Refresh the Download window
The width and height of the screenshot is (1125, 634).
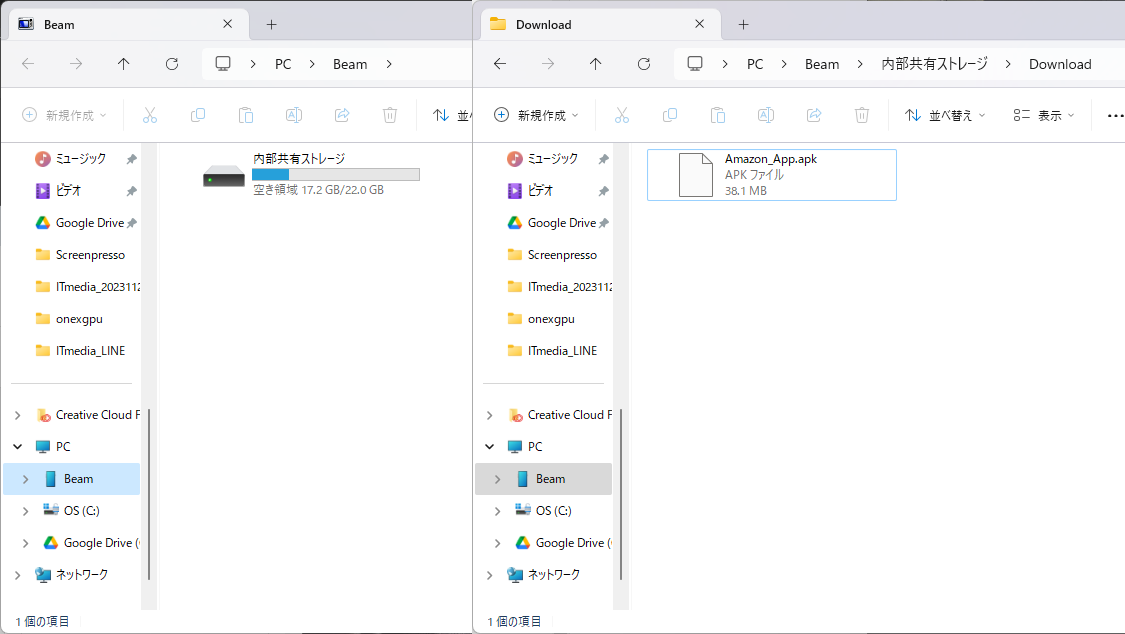click(644, 64)
